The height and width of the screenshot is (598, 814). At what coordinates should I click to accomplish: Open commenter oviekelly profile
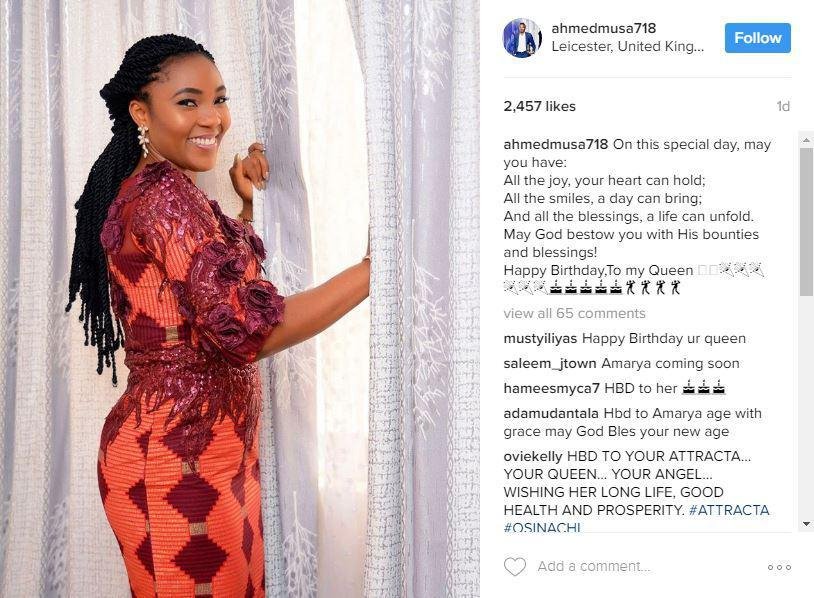[x=533, y=457]
